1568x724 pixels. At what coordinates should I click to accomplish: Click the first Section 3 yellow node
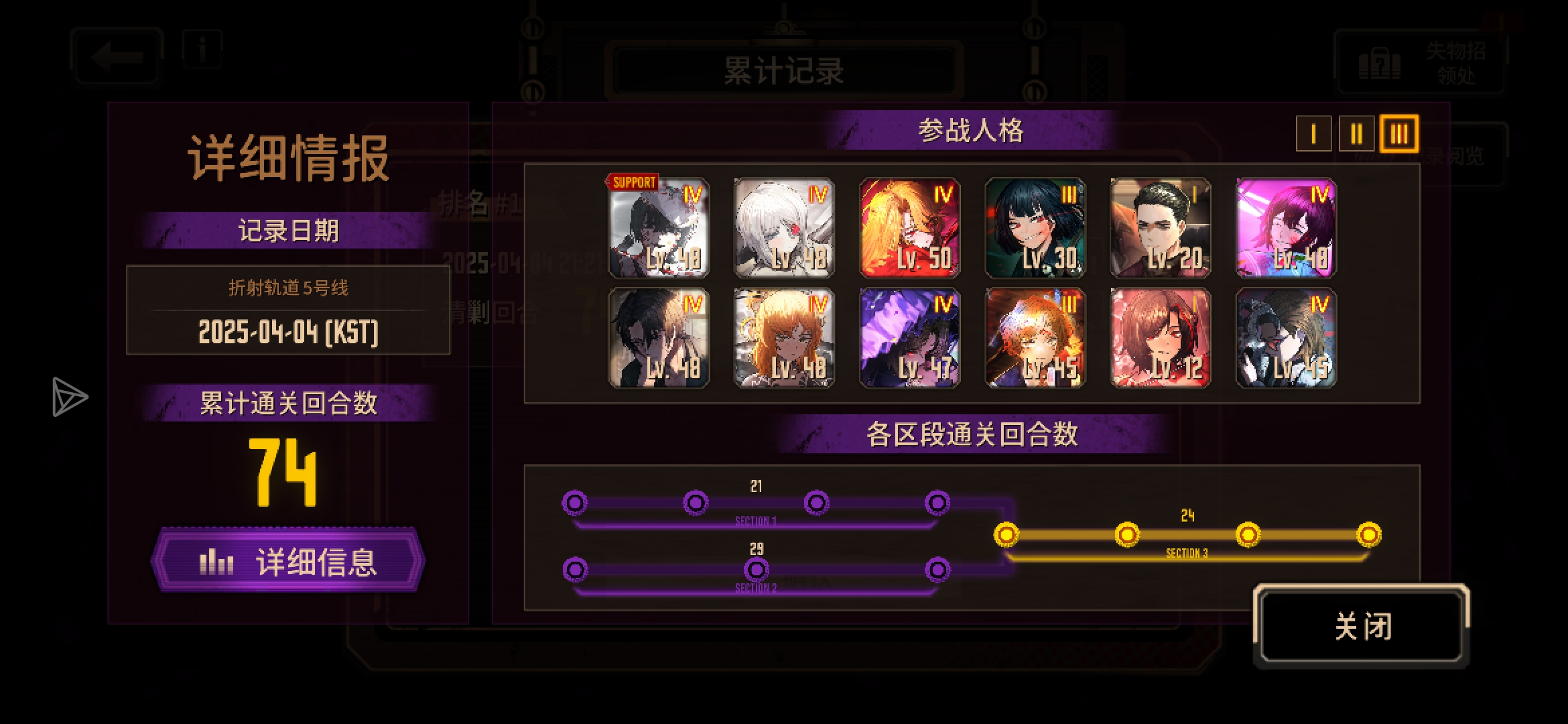pos(1006,534)
